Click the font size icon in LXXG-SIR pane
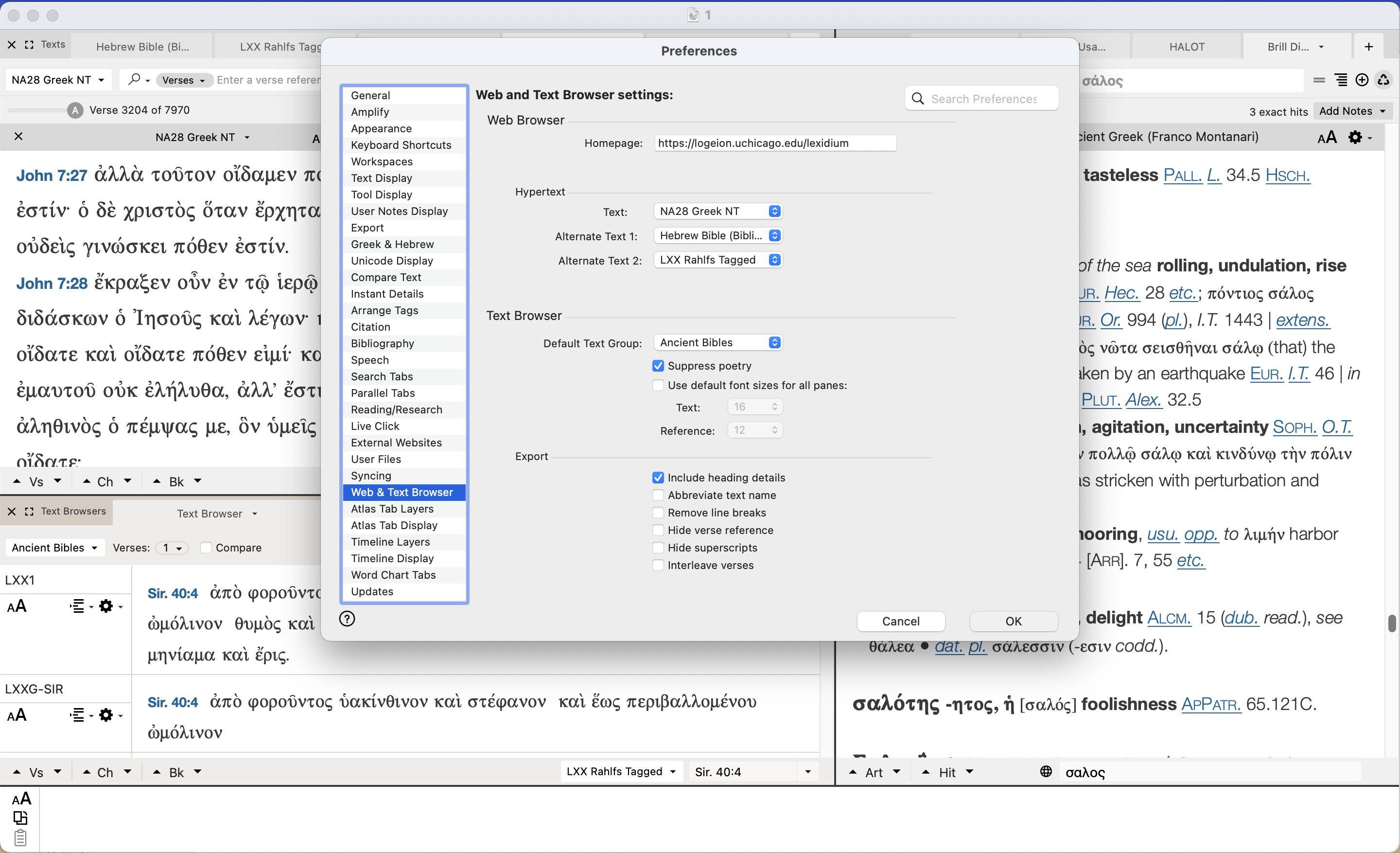 click(x=17, y=715)
